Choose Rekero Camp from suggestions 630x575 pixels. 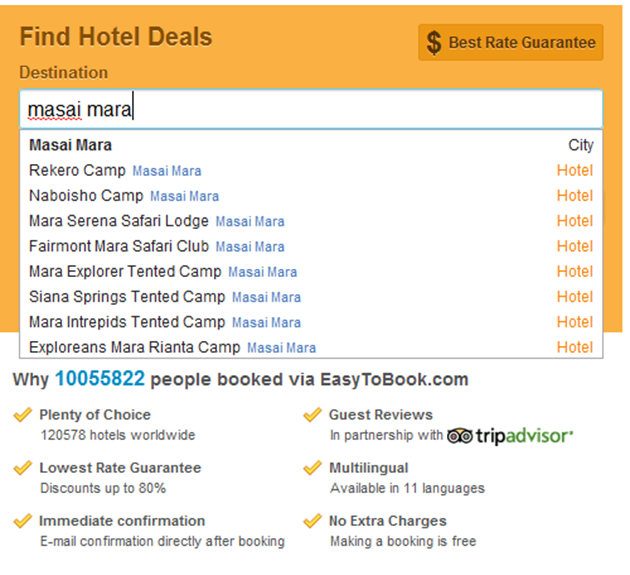[78, 170]
